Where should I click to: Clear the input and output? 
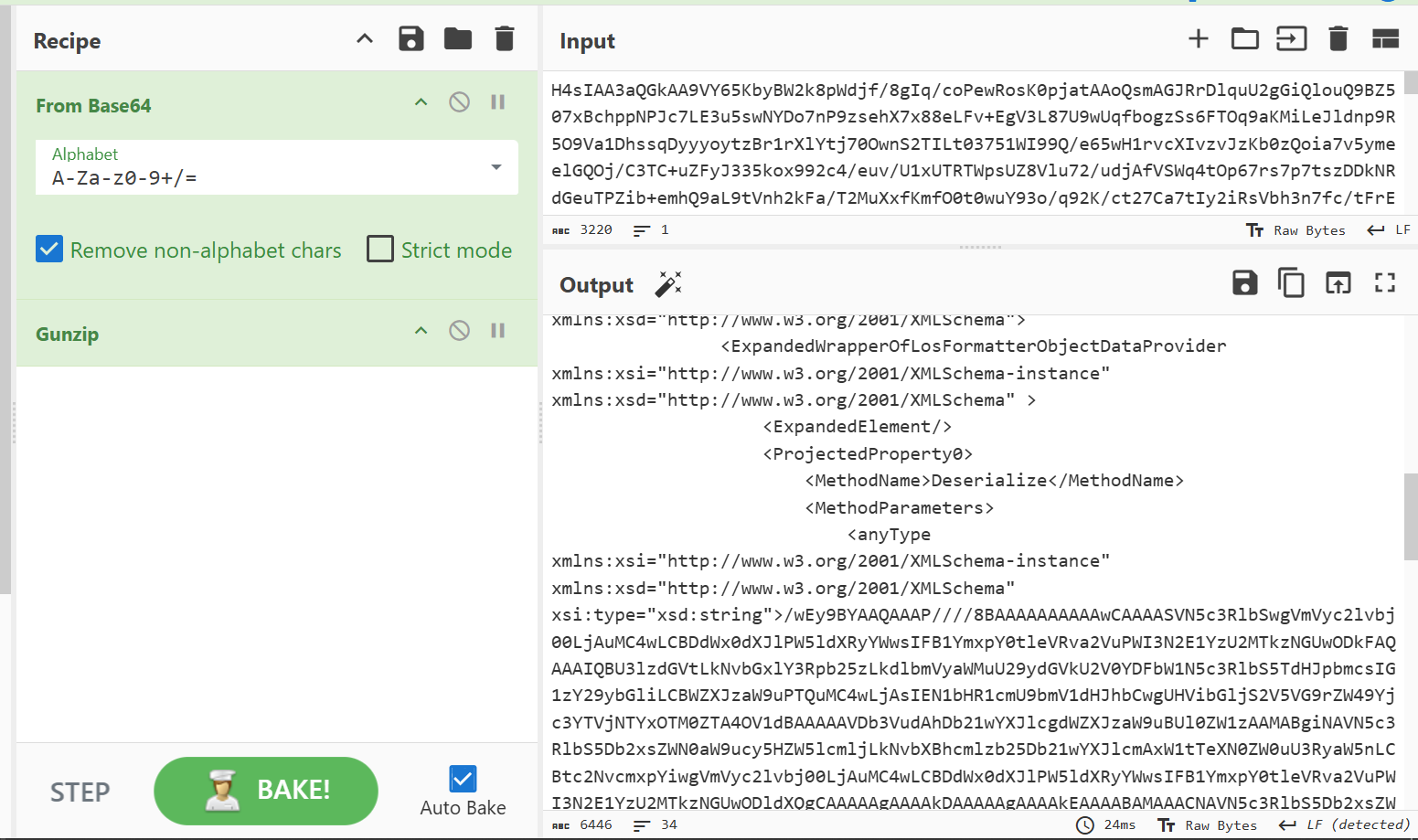(1338, 39)
